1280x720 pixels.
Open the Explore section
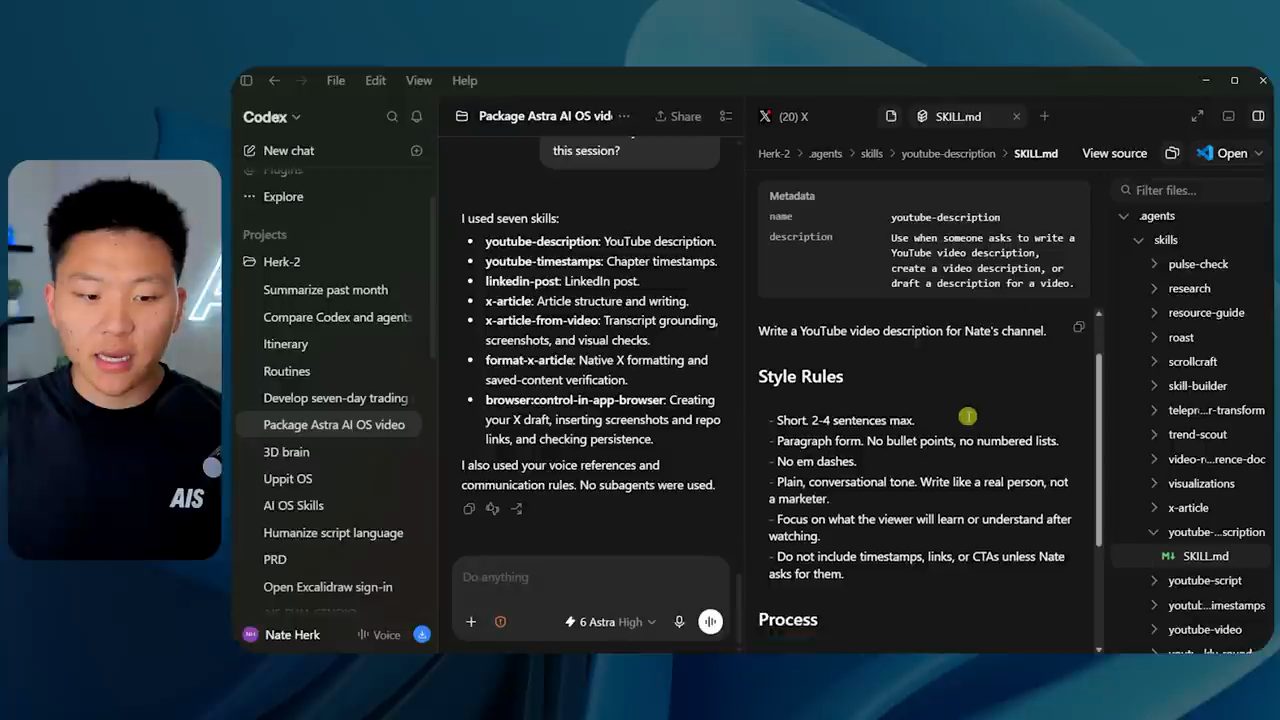[283, 197]
